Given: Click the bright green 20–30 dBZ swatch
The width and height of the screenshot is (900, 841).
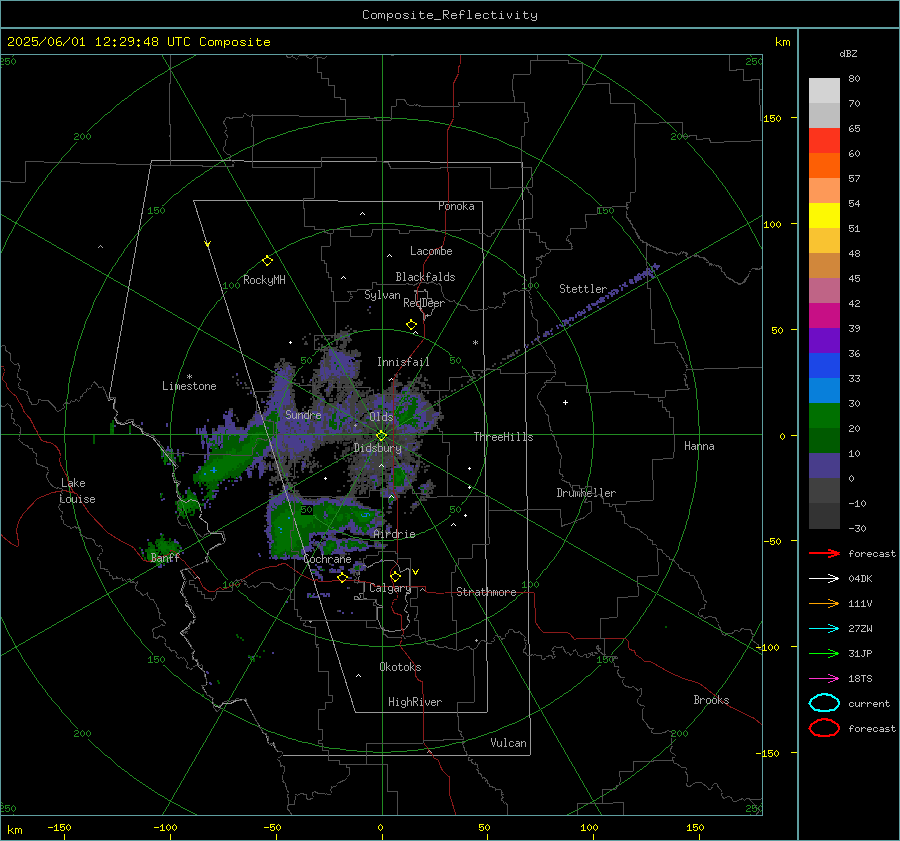Looking at the screenshot, I should pyautogui.click(x=824, y=415).
